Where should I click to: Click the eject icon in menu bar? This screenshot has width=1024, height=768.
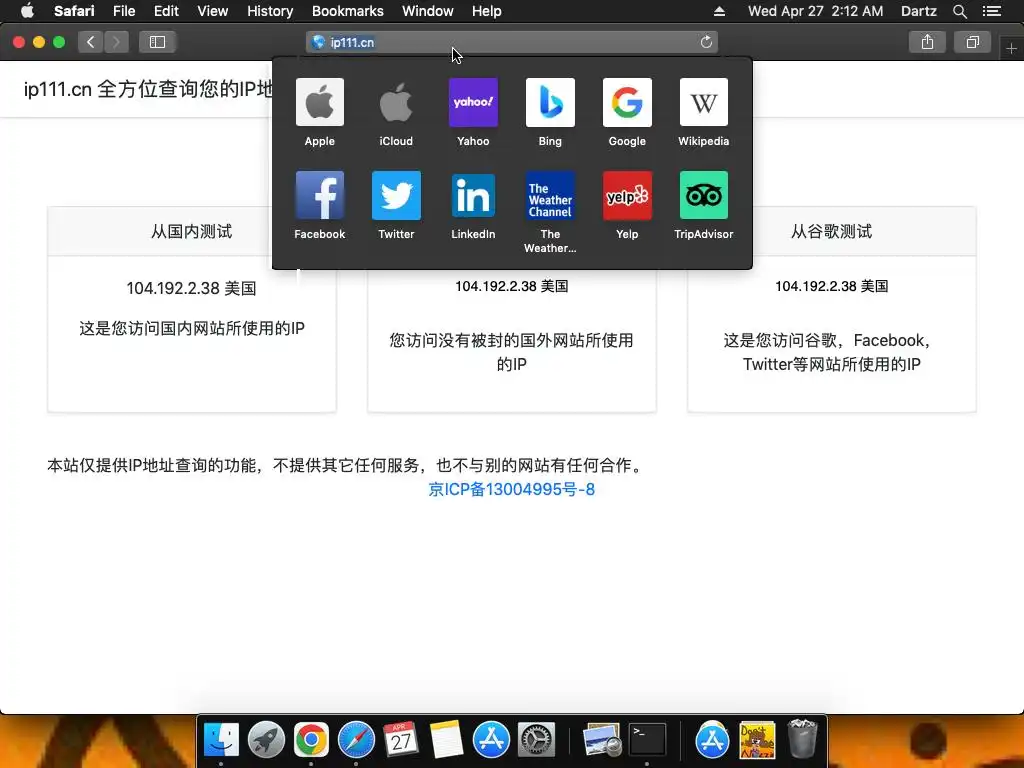tap(719, 11)
